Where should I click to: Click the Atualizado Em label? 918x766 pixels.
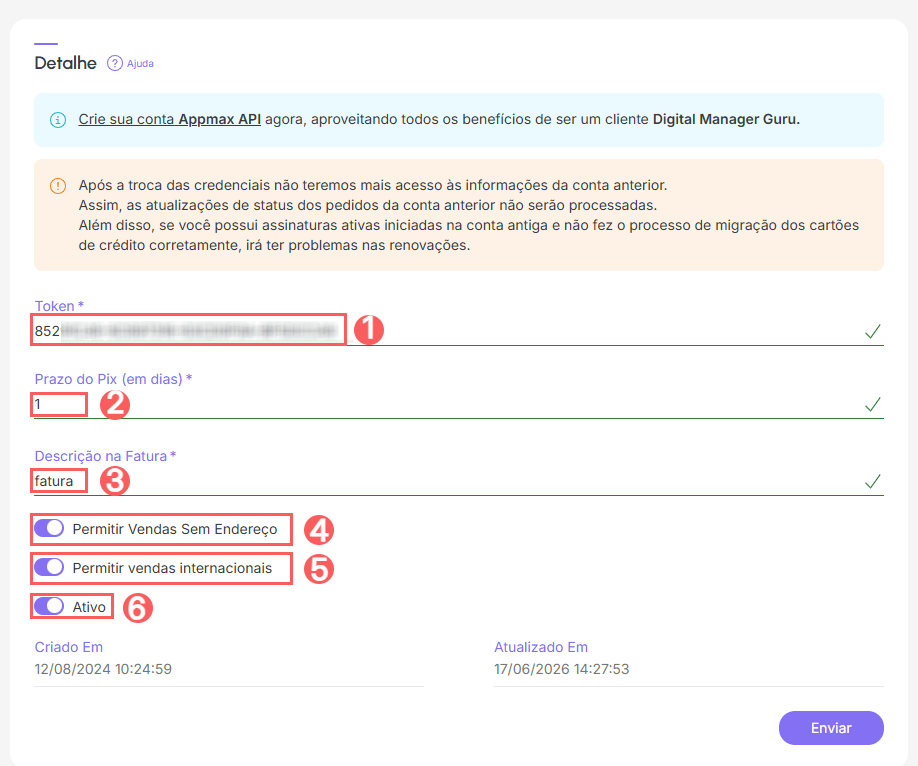[541, 647]
